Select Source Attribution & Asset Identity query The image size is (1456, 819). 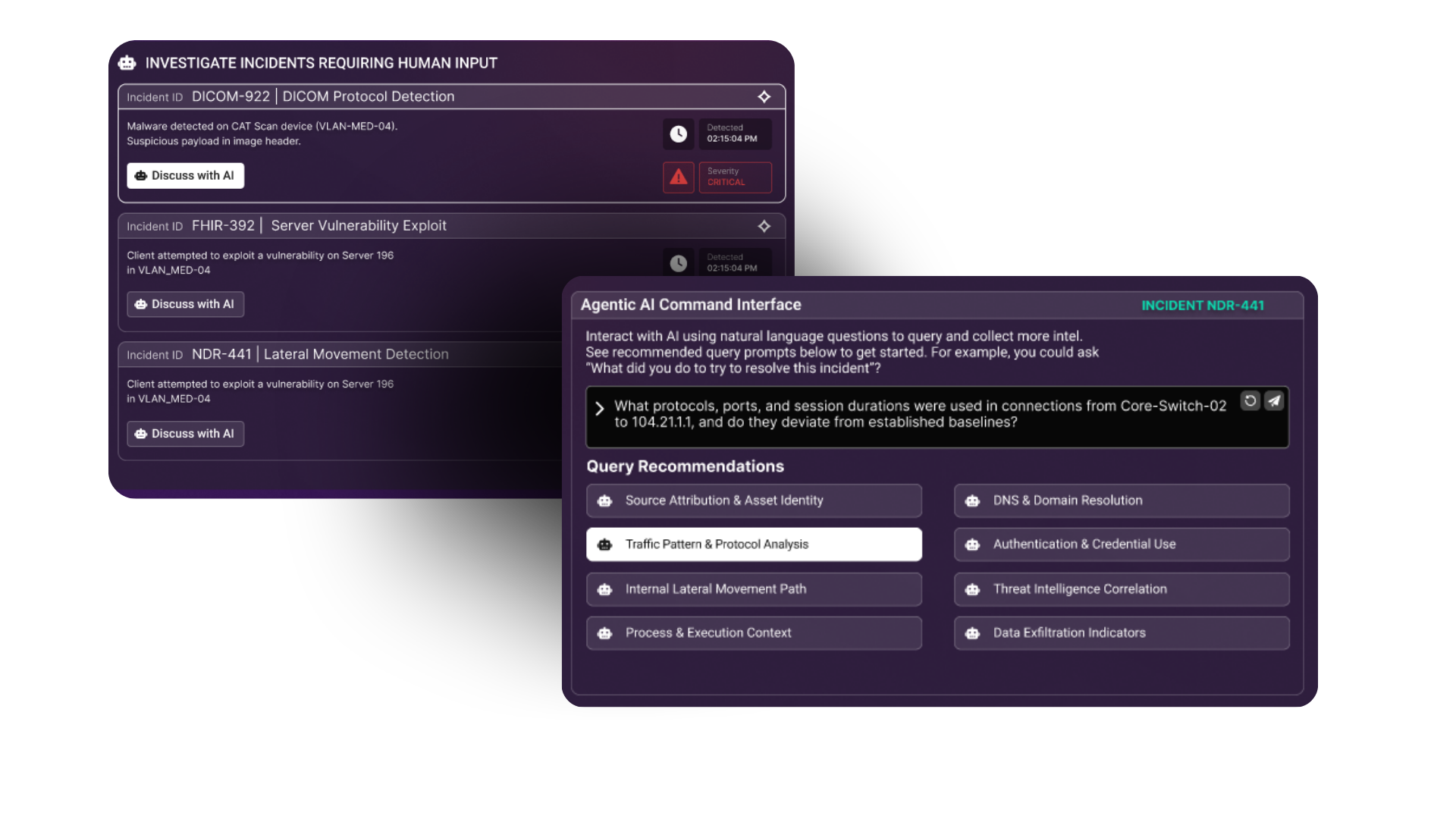[754, 500]
